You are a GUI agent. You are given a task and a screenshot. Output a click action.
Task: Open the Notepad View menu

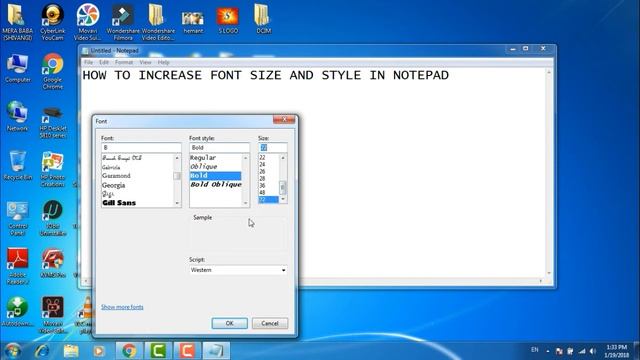145,62
